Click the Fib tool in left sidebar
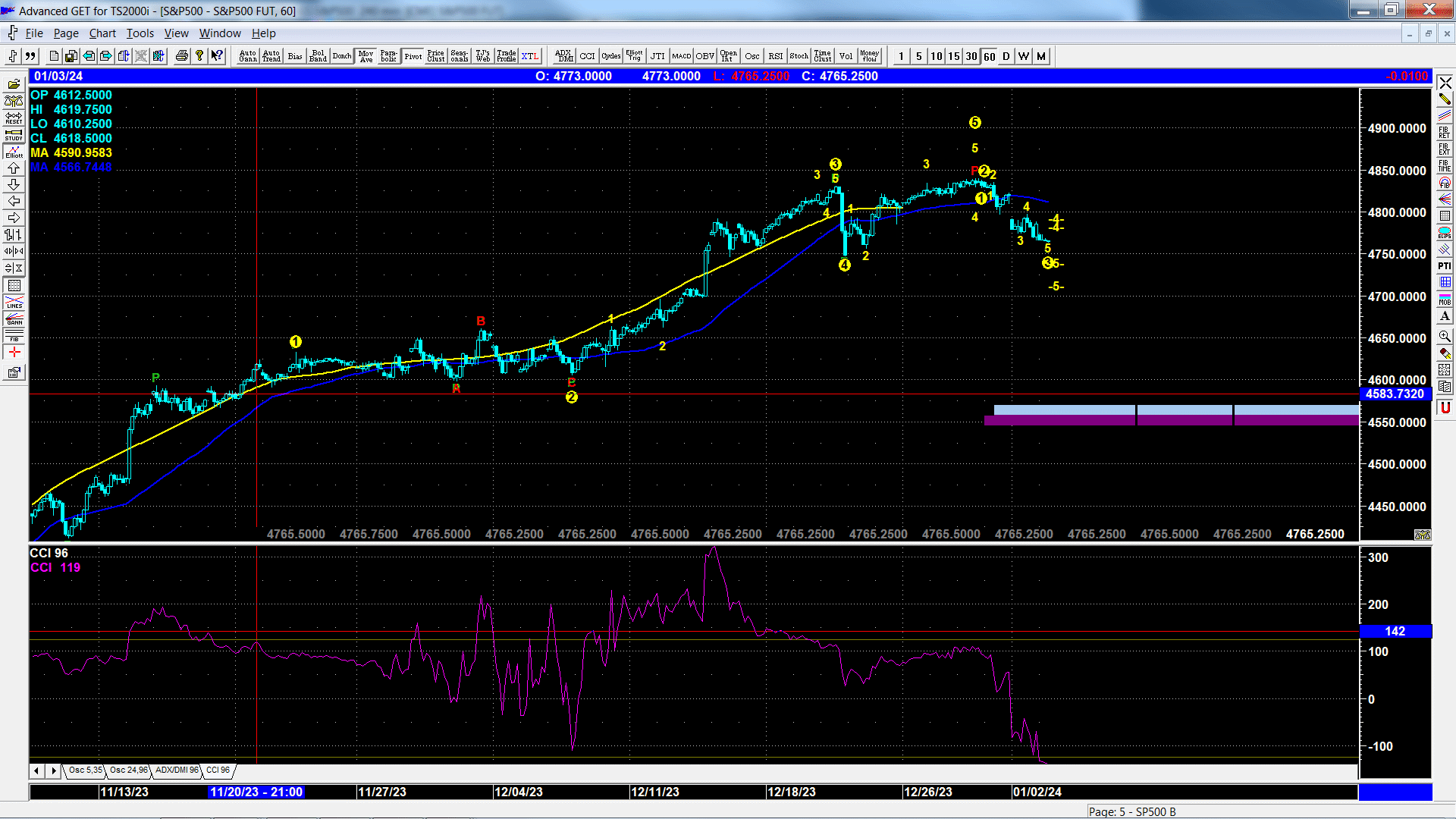 (14, 335)
